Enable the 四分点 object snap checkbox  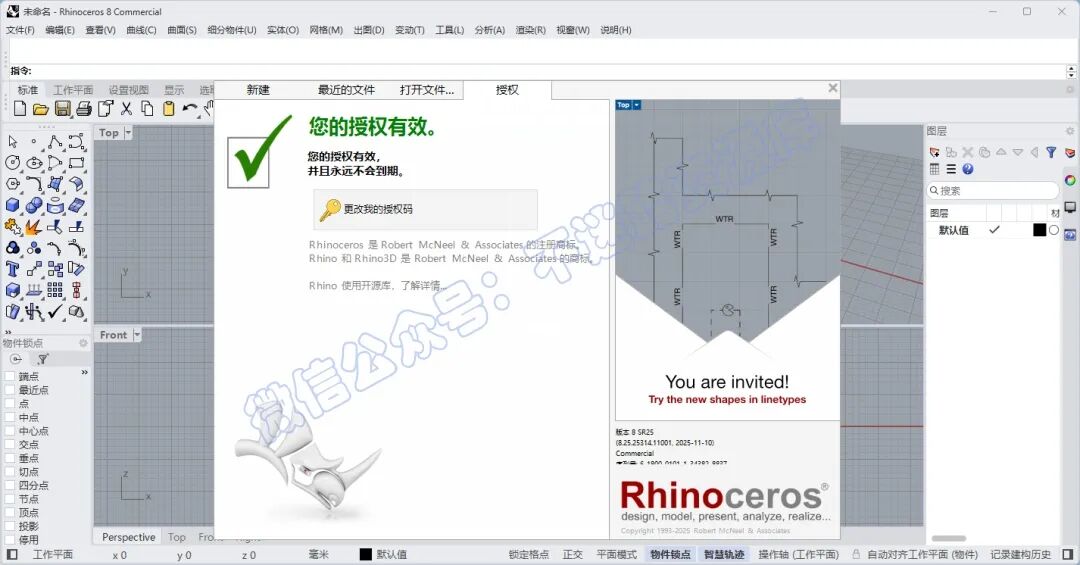[10, 485]
